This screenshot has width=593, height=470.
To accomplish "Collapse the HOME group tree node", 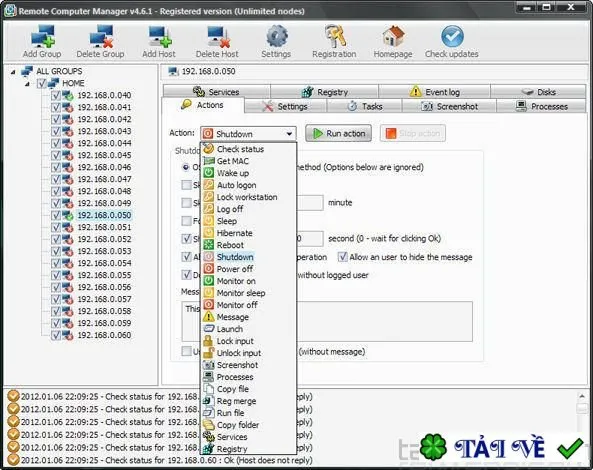I will point(27,84).
